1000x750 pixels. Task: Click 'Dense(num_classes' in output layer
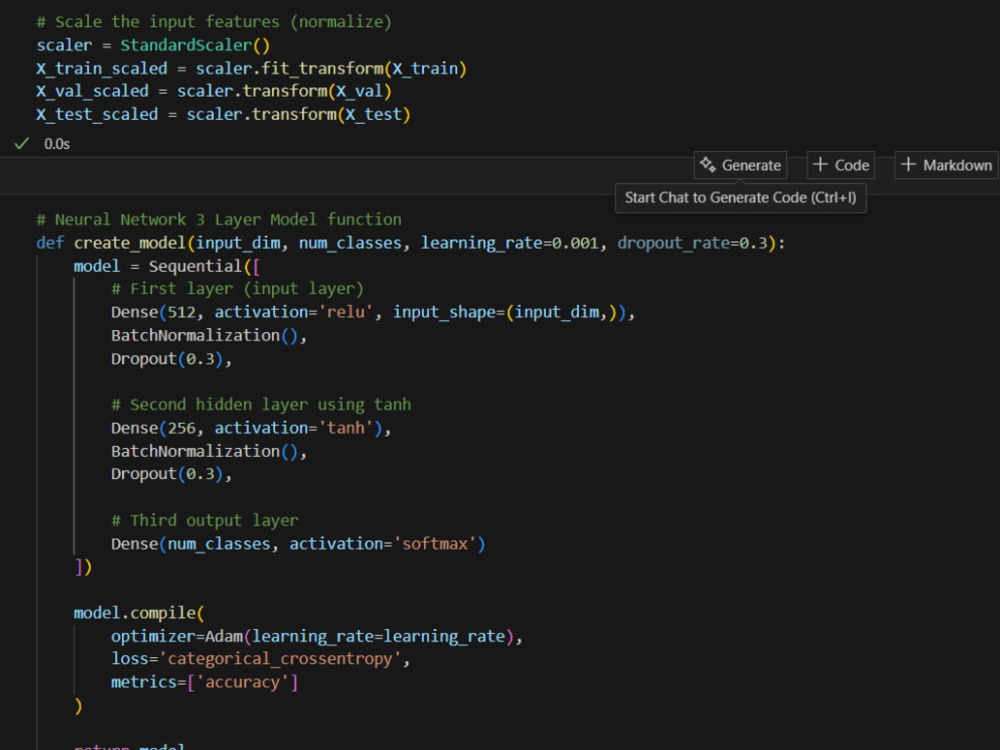pyautogui.click(x=191, y=543)
